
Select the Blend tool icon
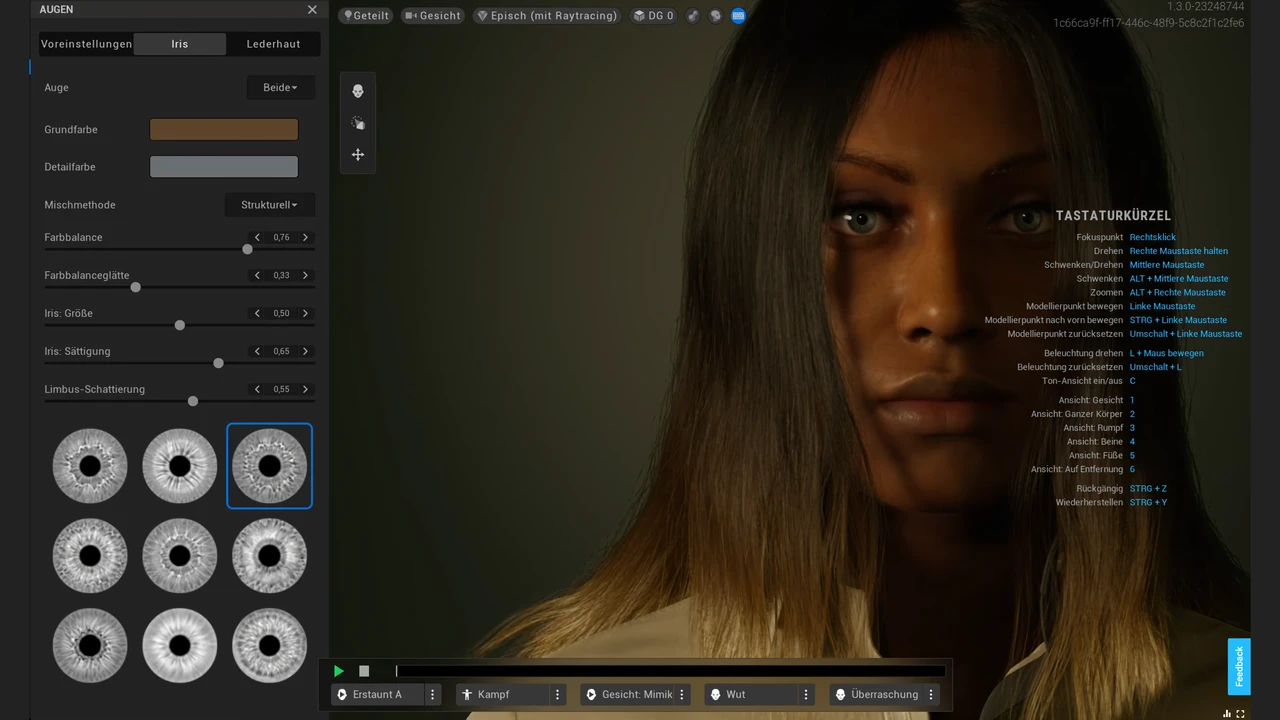358,123
